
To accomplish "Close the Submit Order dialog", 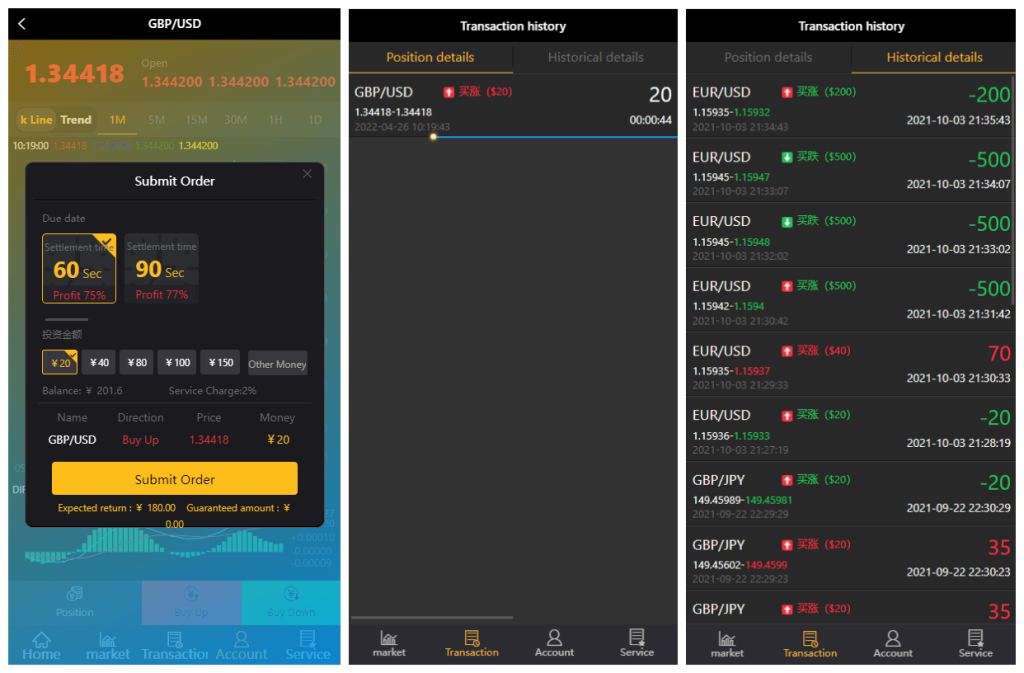I will (x=307, y=174).
